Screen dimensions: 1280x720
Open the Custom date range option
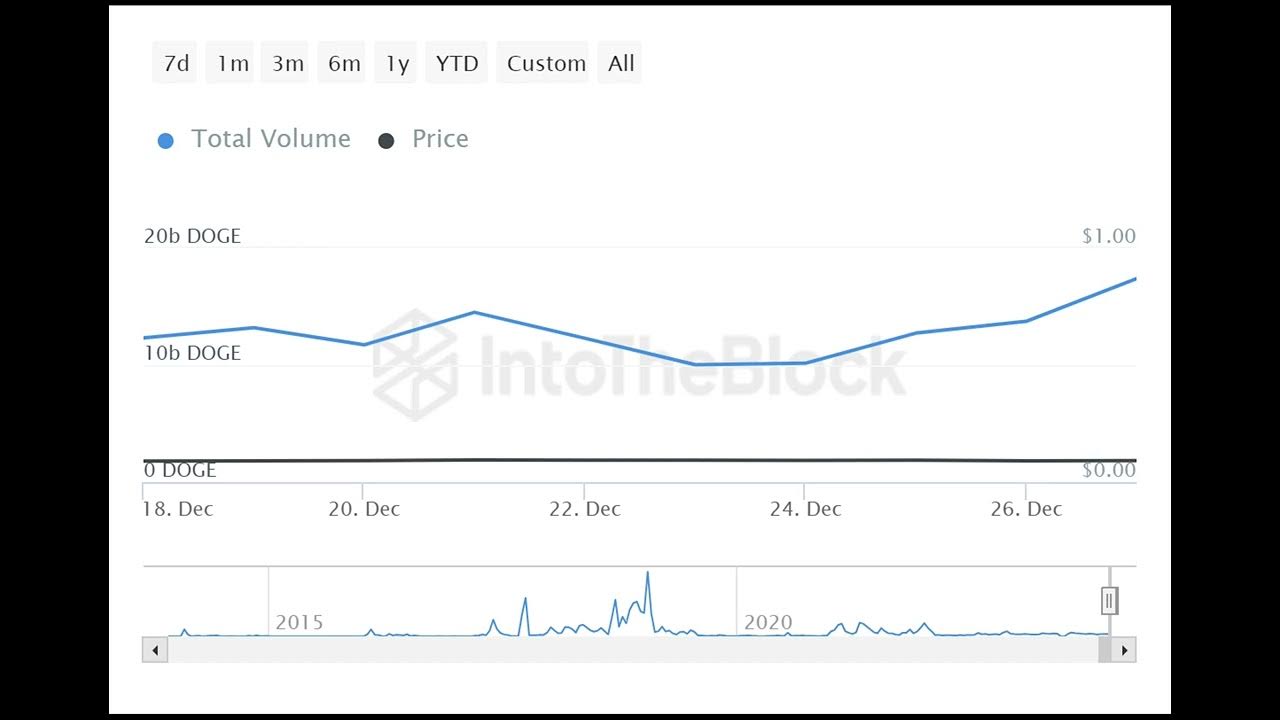546,63
